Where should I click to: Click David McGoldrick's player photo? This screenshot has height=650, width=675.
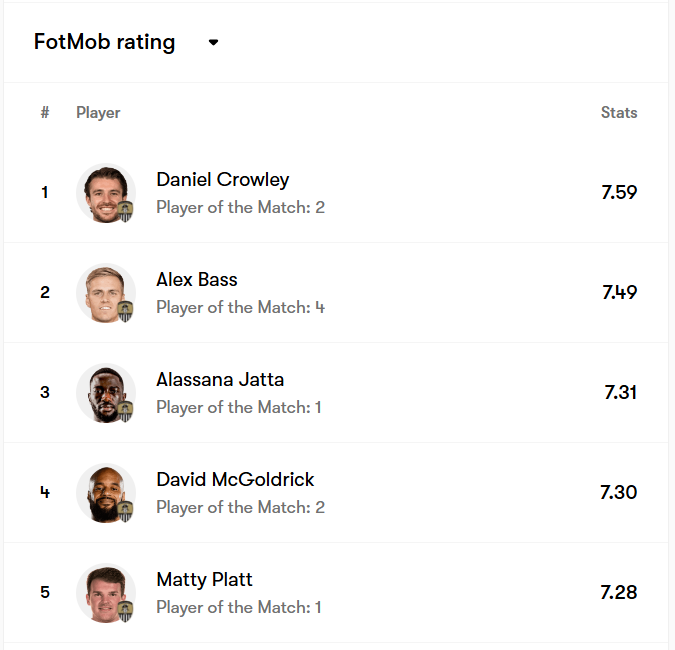(x=104, y=491)
